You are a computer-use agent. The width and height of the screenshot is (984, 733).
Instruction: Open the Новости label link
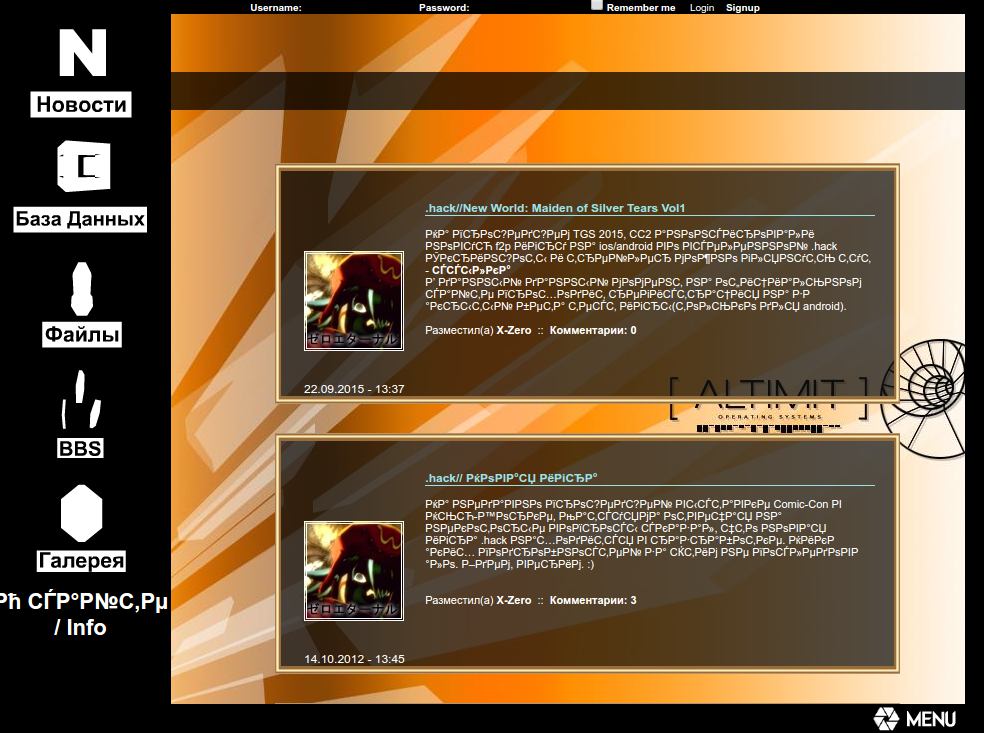pyautogui.click(x=81, y=104)
